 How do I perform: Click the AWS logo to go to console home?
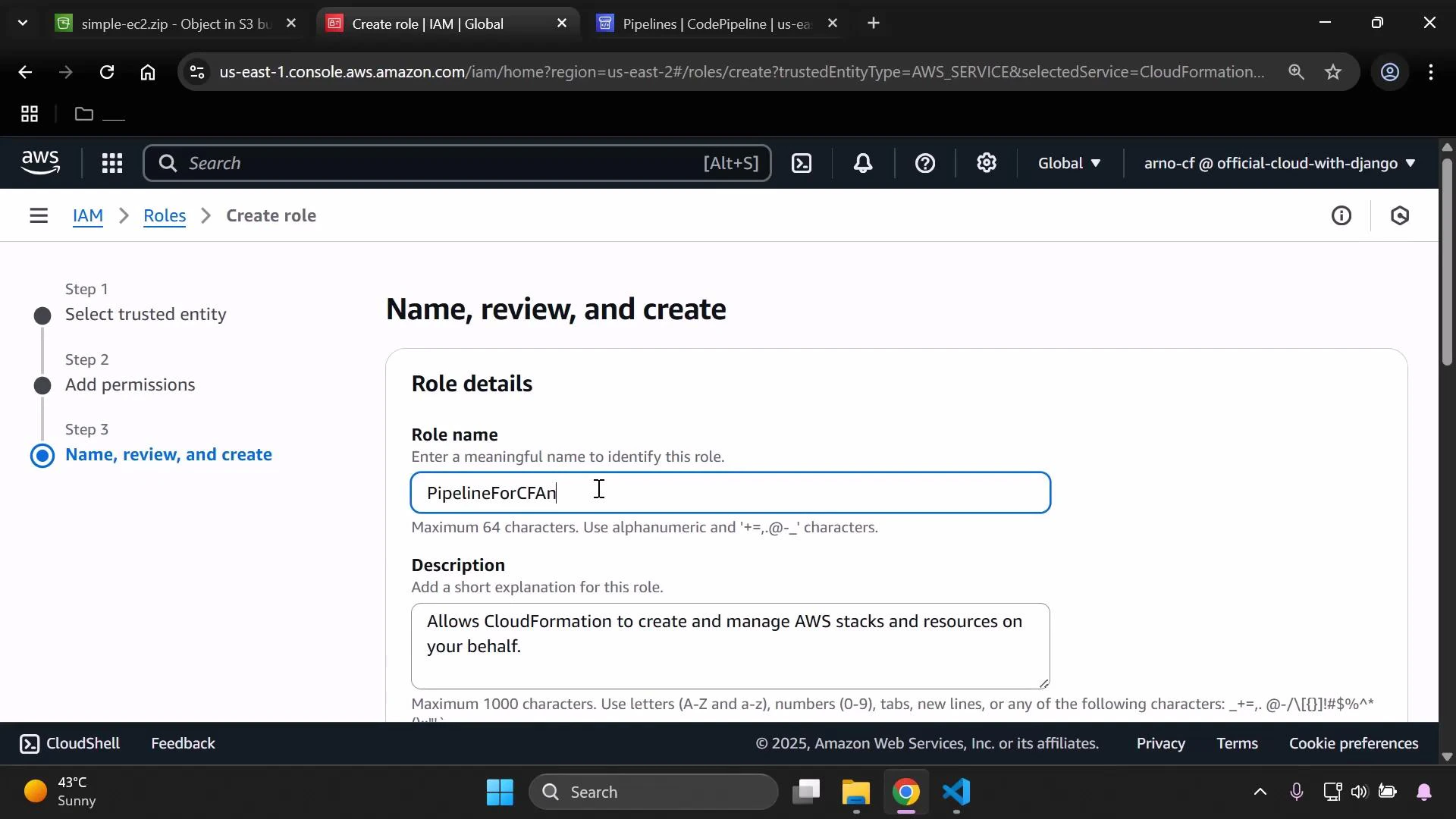coord(39,162)
